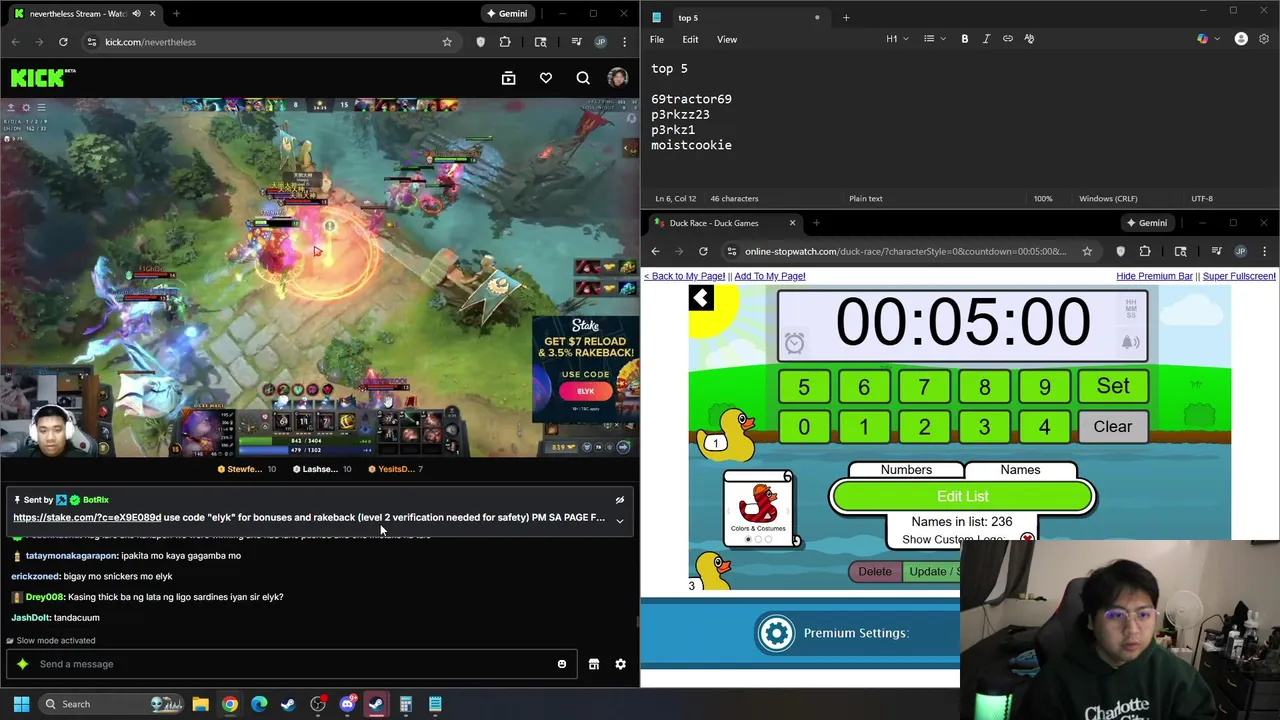Open Kick browse/clips icon in header

pyautogui.click(x=508, y=78)
